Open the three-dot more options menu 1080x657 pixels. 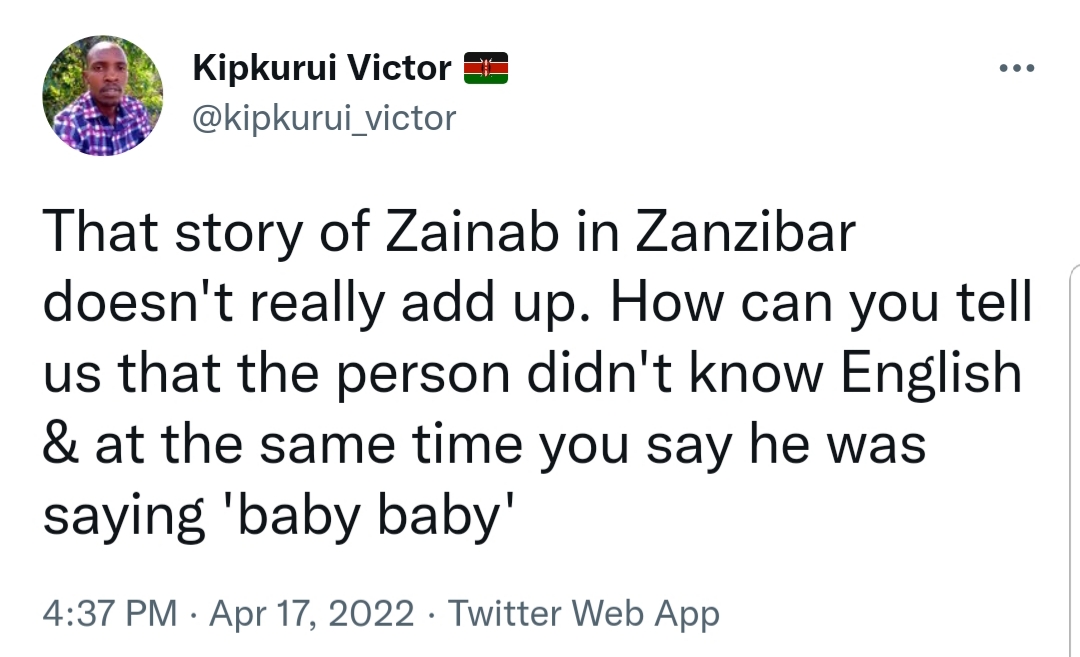click(1017, 68)
